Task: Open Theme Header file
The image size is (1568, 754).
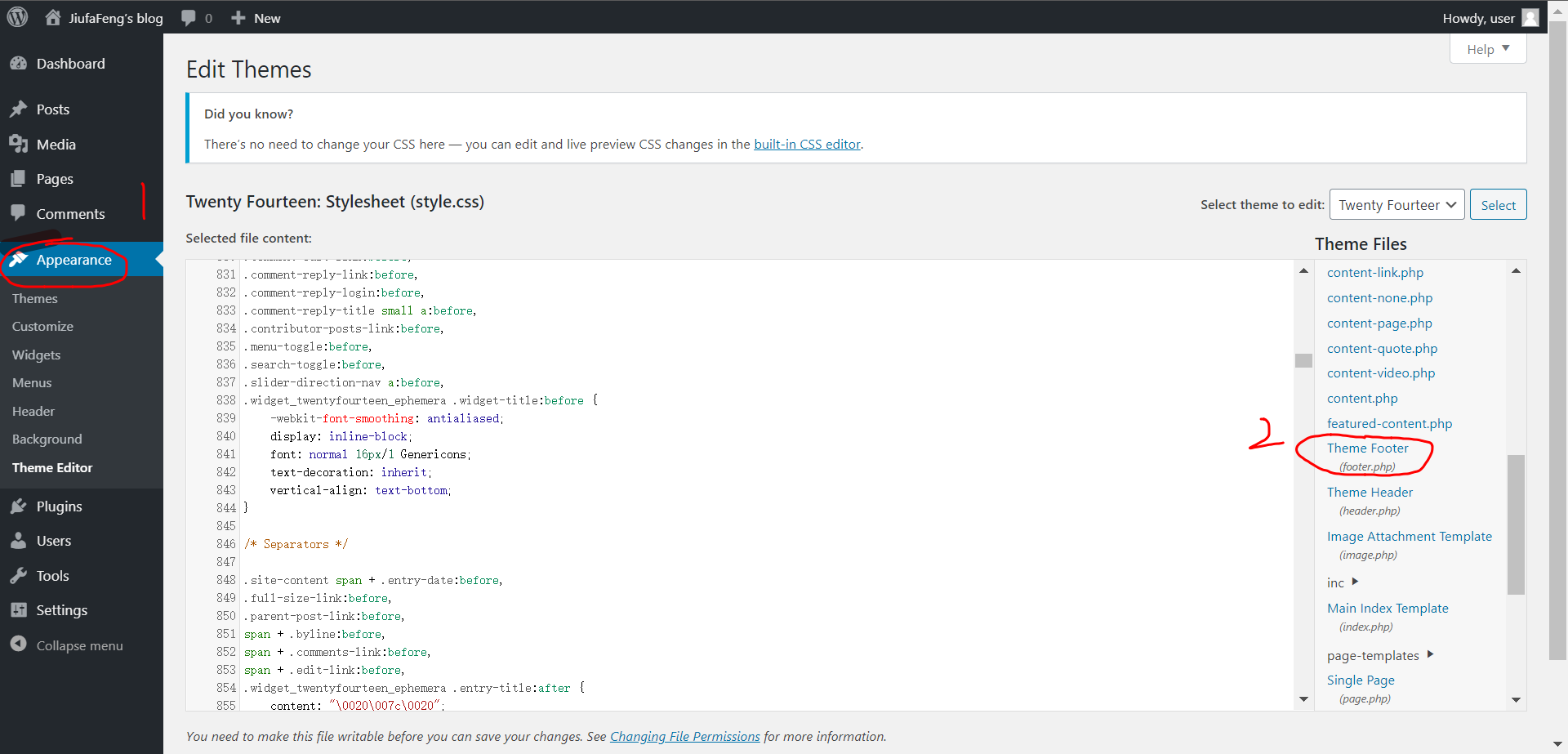Action: pos(1370,493)
